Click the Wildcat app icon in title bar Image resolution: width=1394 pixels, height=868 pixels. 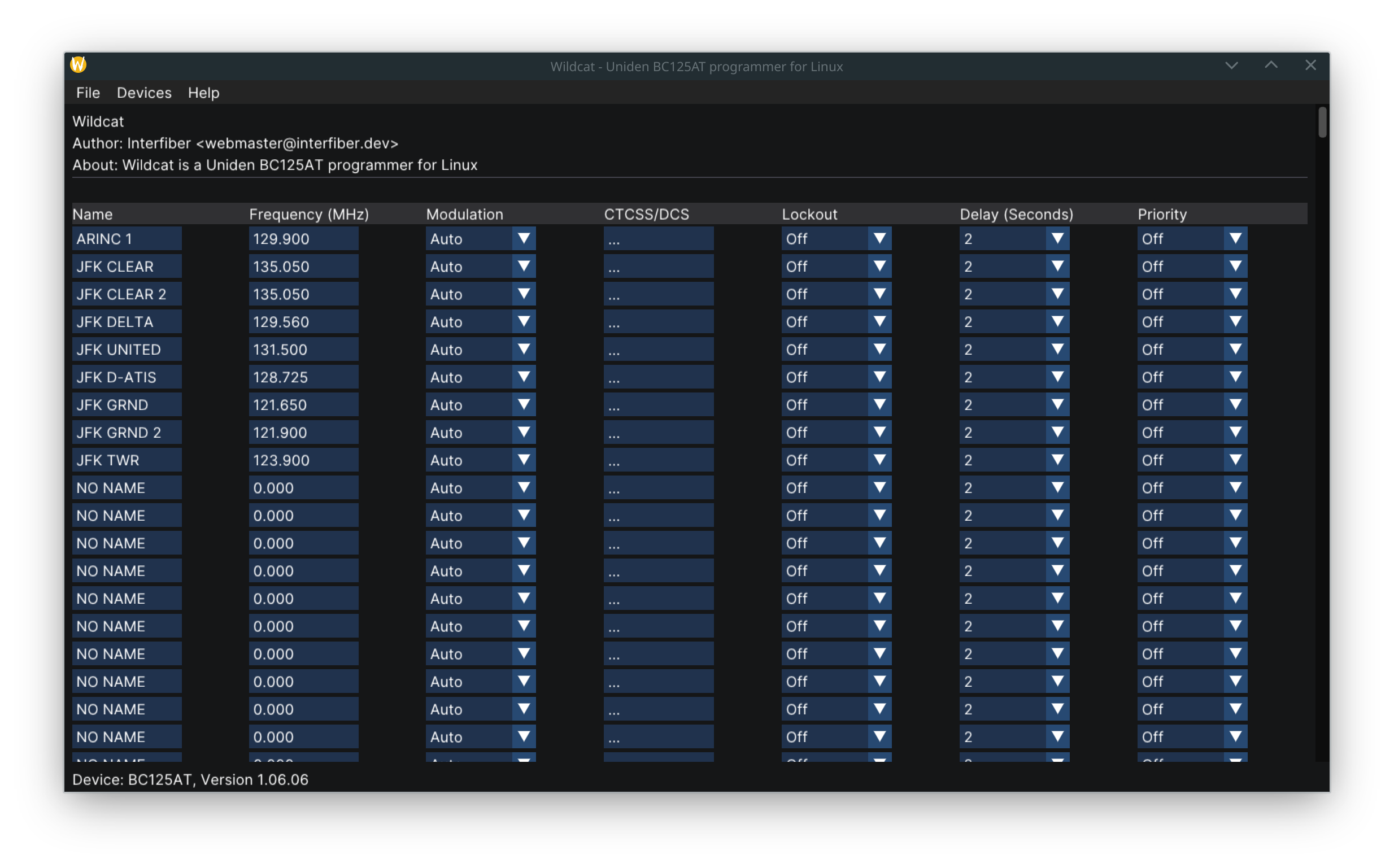click(x=78, y=65)
